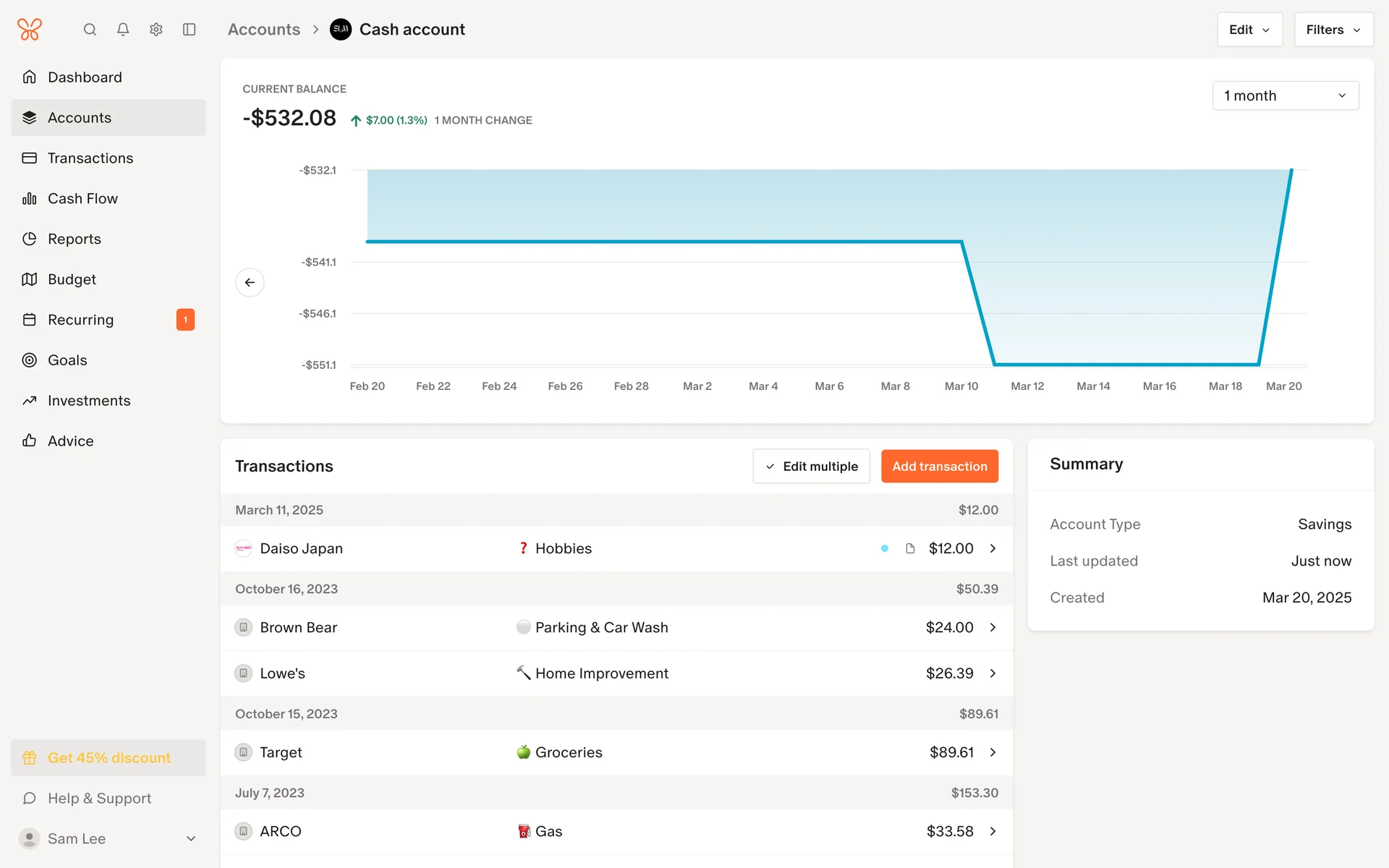The image size is (1389, 868).
Task: Click the blue status dot on Daiso Japan
Action: [x=884, y=548]
